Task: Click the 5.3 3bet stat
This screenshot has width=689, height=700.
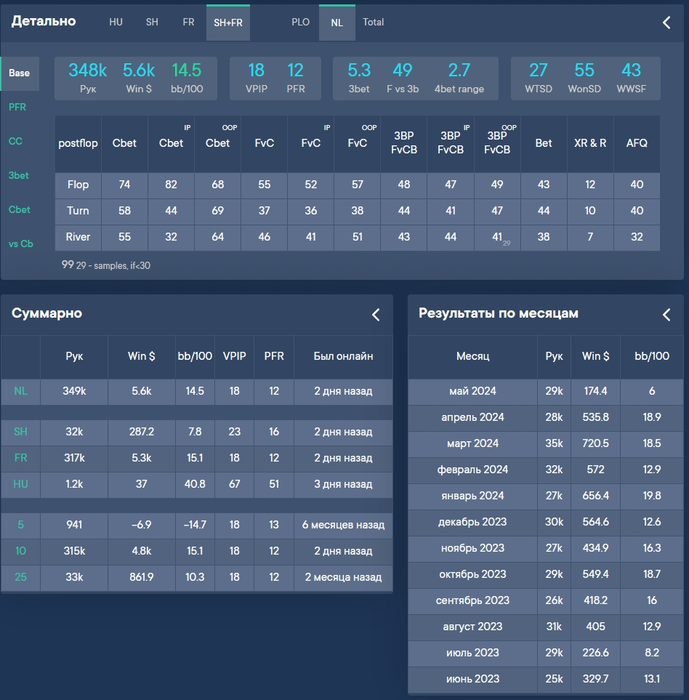Action: 359,78
